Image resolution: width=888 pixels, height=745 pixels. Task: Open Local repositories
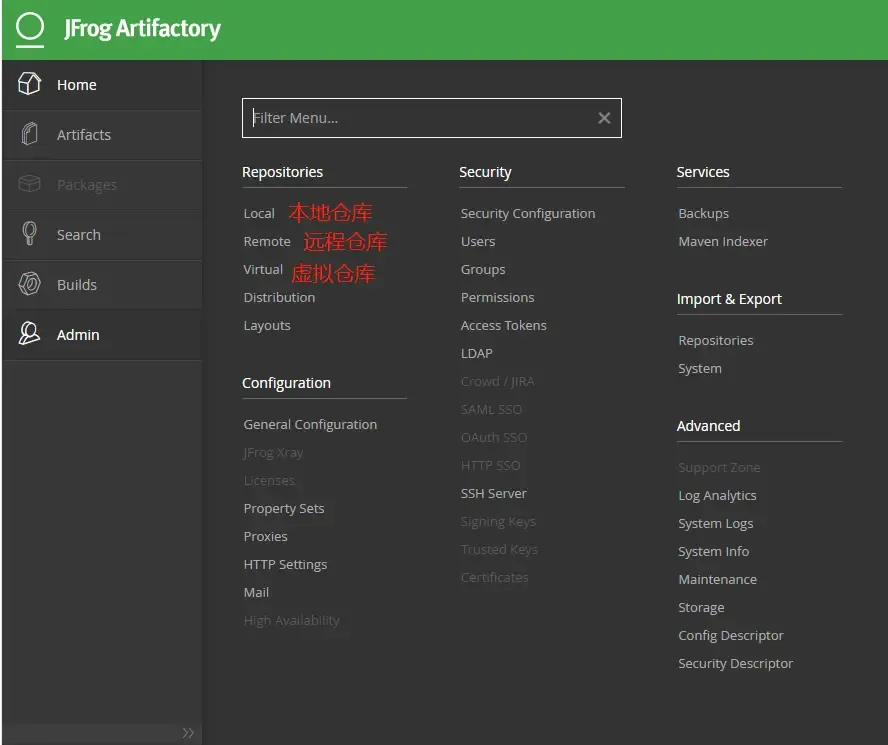tap(259, 214)
